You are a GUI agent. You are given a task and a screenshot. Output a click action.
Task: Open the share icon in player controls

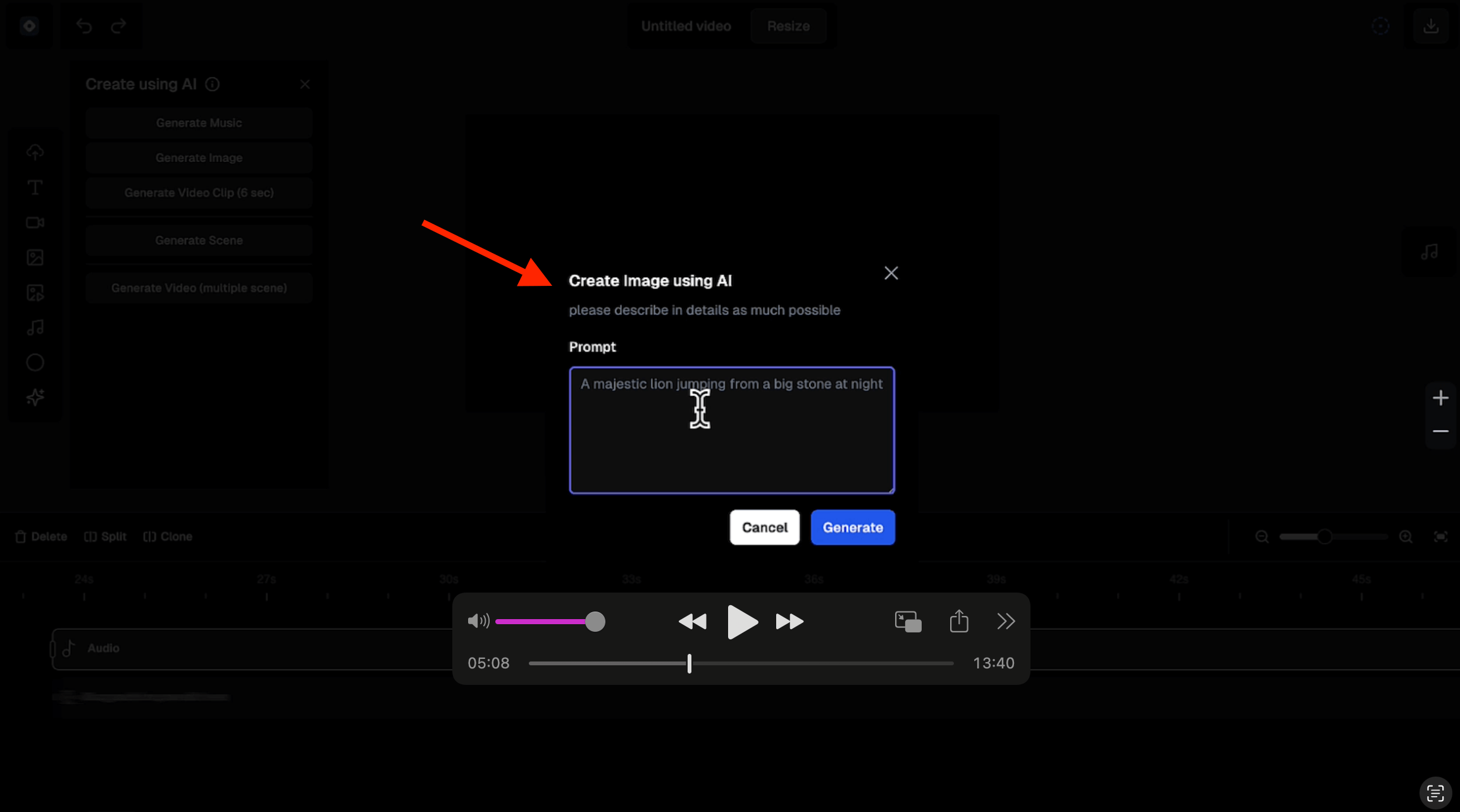(959, 621)
